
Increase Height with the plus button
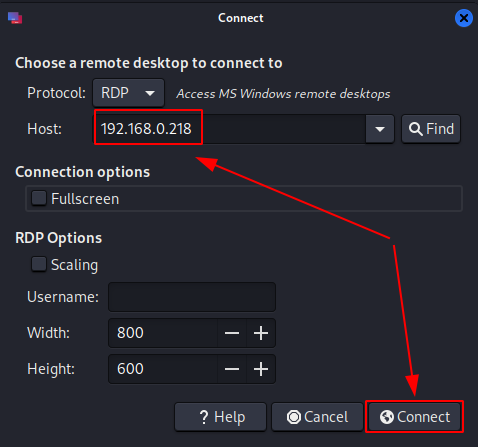tap(261, 369)
